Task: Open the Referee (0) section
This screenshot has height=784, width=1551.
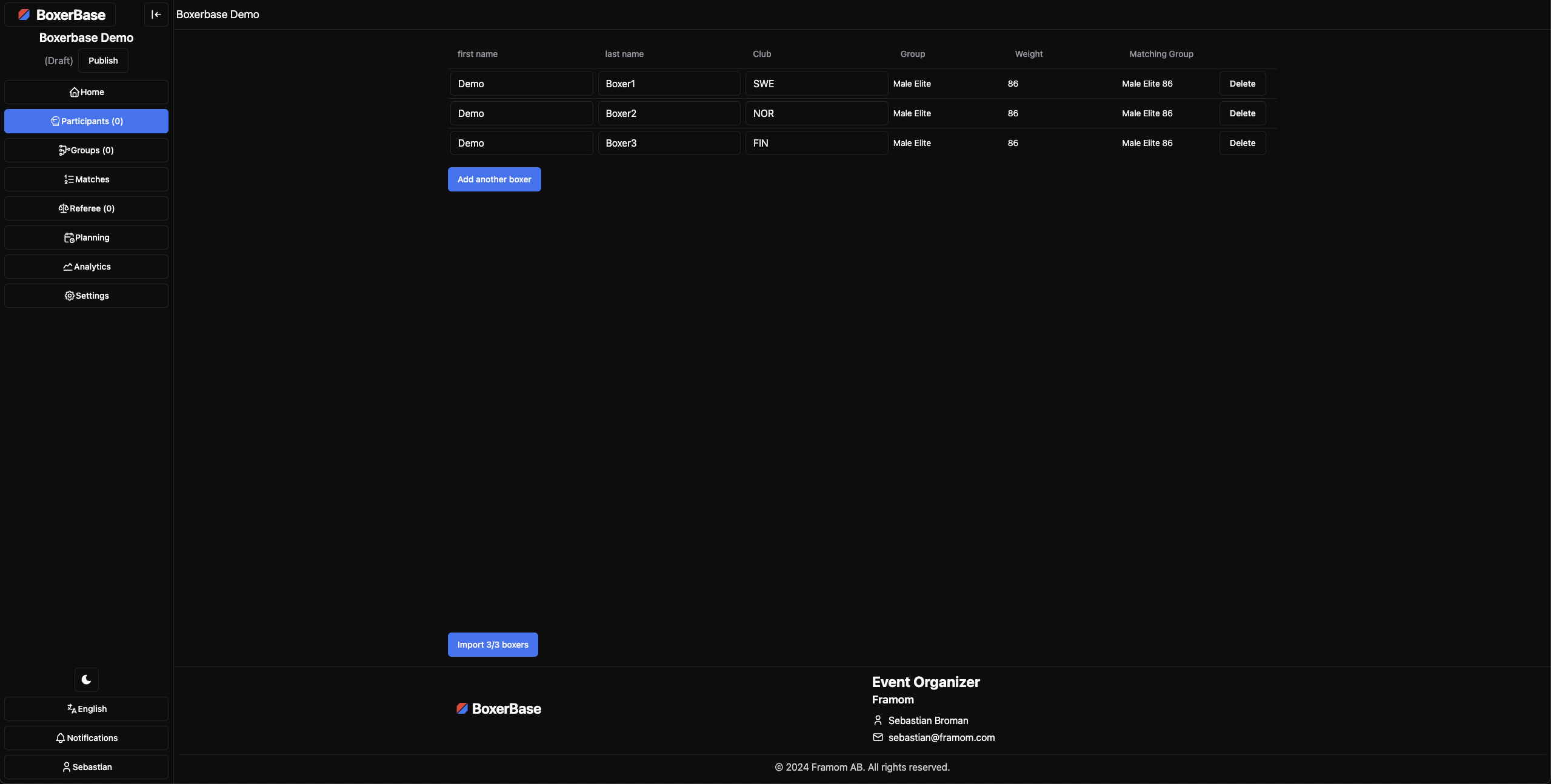Action: pos(86,208)
